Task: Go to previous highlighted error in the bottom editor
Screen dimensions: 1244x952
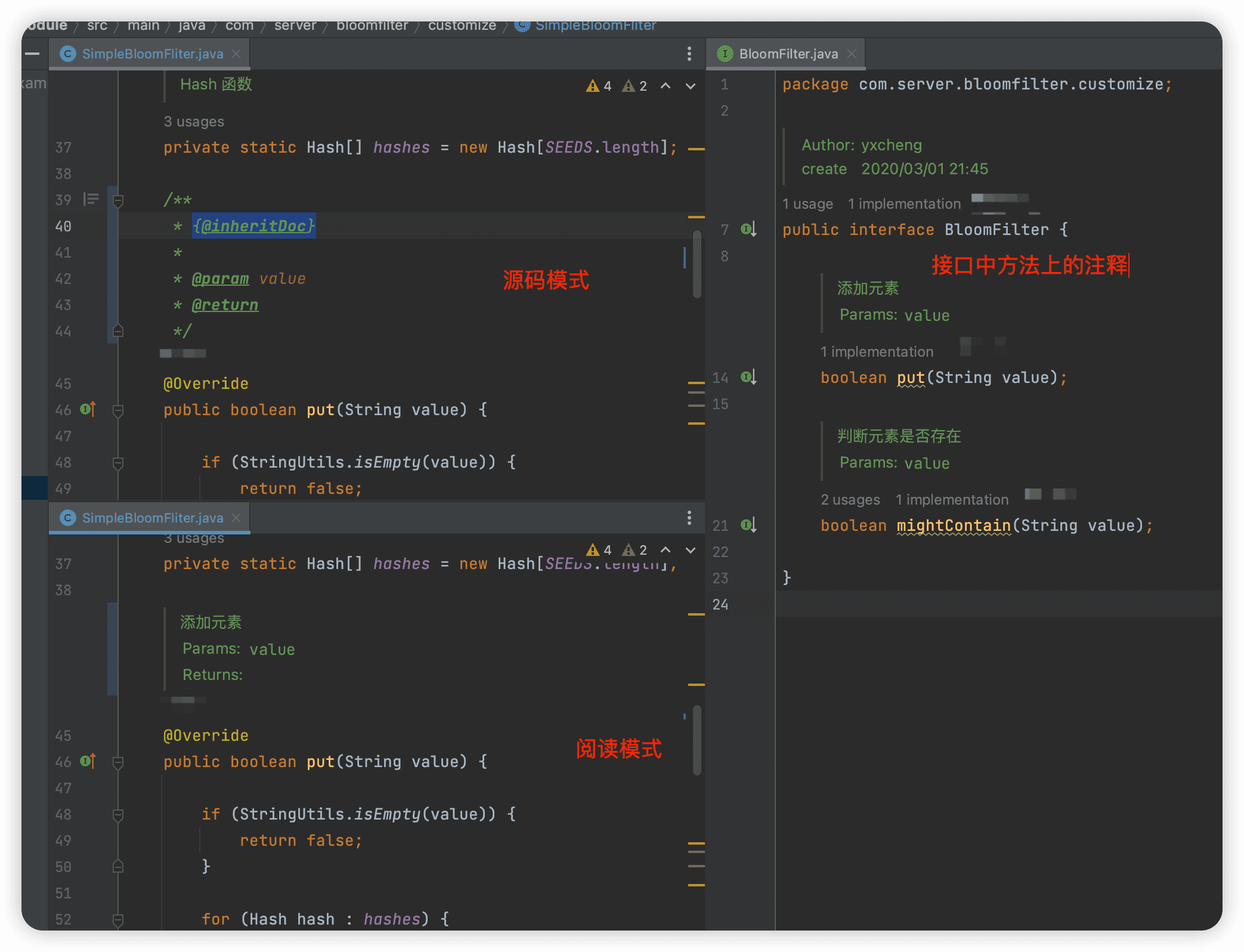Action: pyautogui.click(x=666, y=550)
